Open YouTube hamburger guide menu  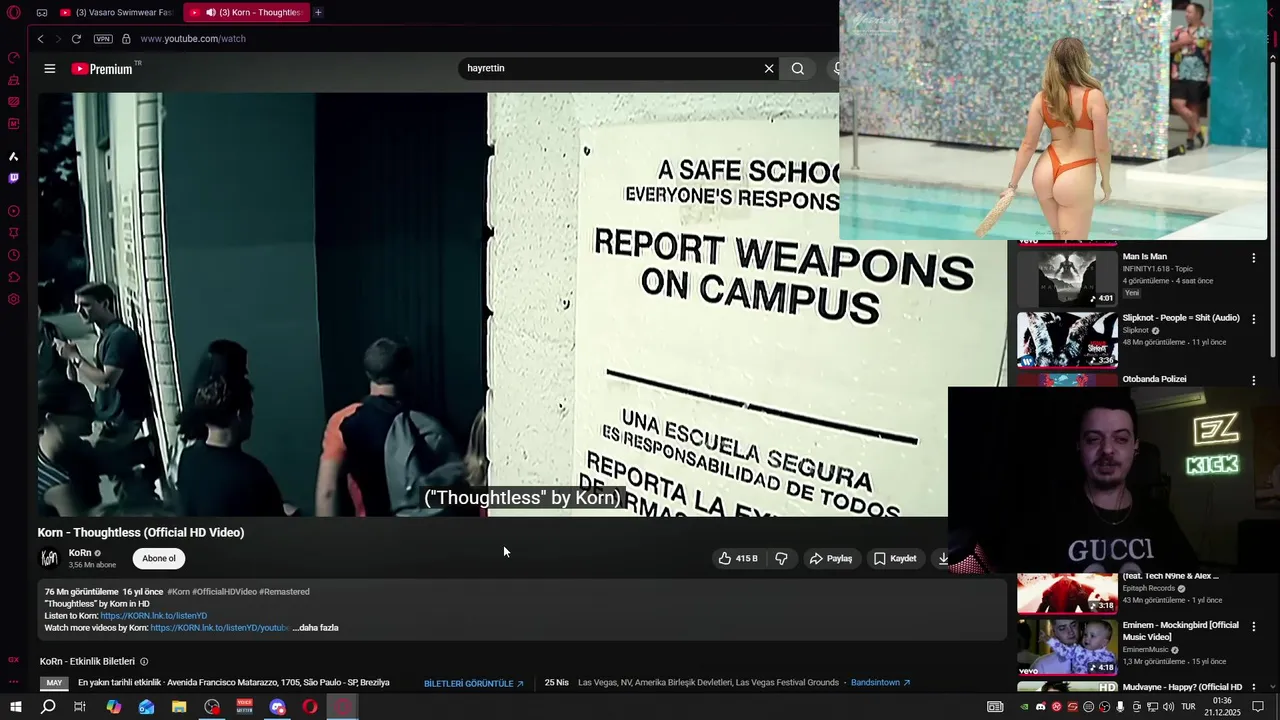(49, 69)
